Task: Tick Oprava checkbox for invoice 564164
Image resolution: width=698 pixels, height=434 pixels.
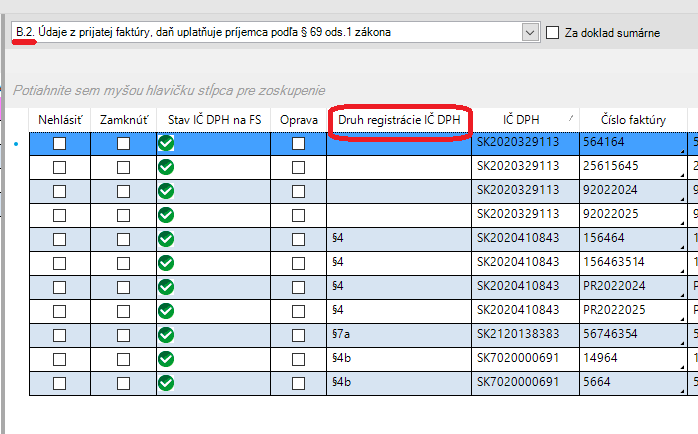Action: tap(298, 143)
